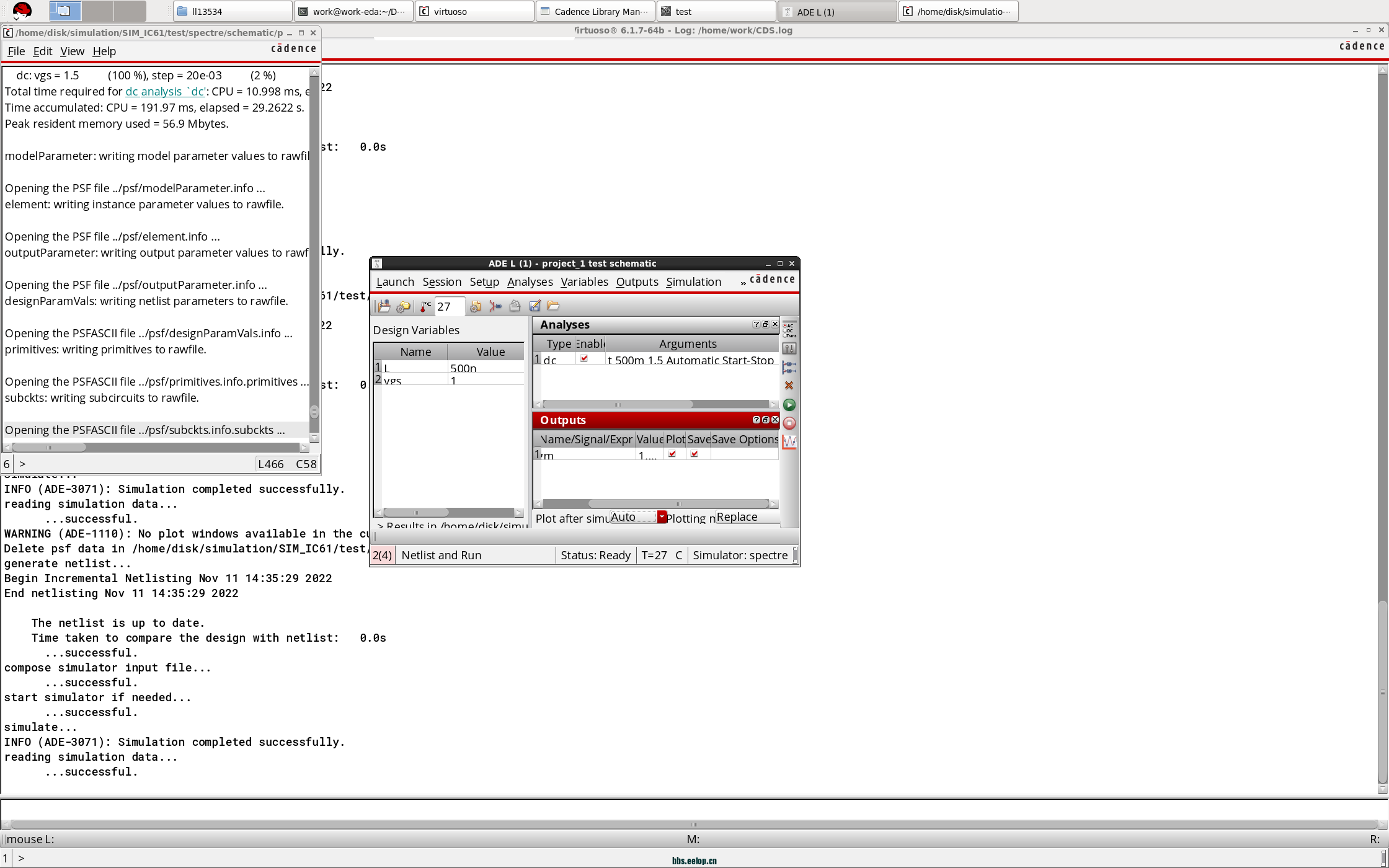This screenshot has height=868, width=1389.
Task: Toggle Plot checkbox for gm output
Action: click(x=672, y=454)
